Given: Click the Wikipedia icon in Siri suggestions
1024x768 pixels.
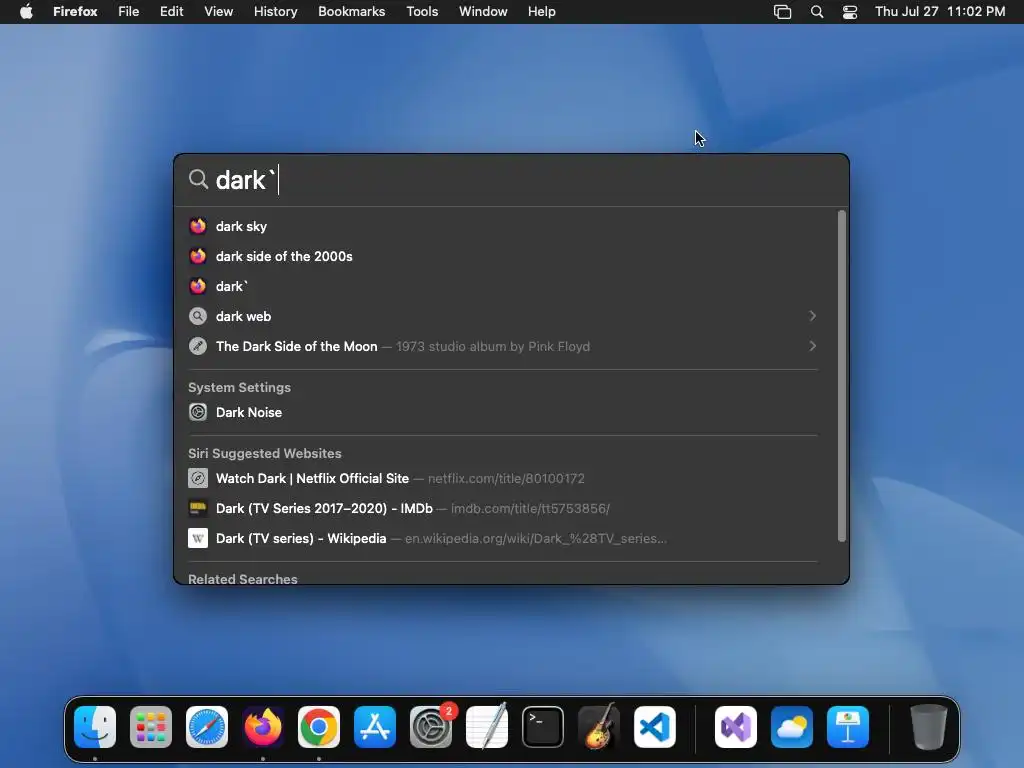Looking at the screenshot, I should pyautogui.click(x=198, y=538).
